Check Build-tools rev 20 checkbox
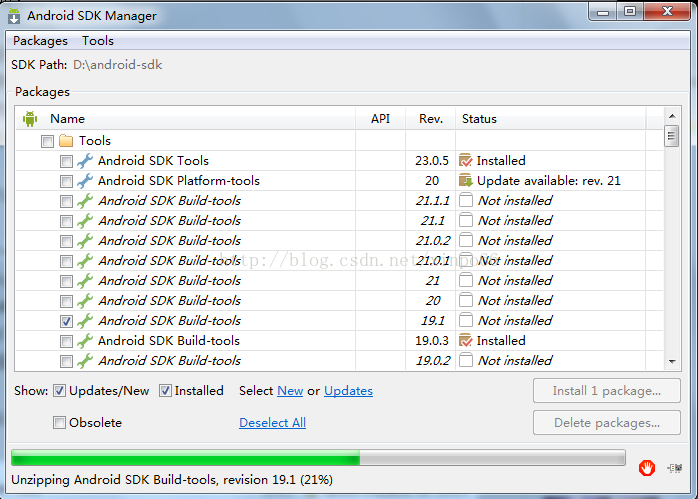 pyautogui.click(x=66, y=302)
